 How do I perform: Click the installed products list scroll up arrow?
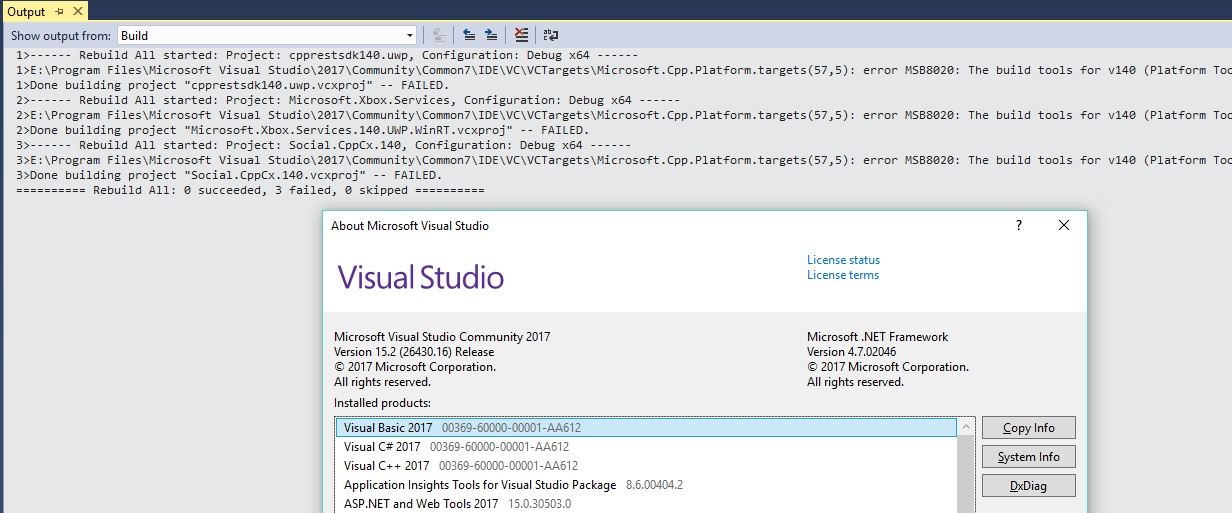(x=967, y=426)
